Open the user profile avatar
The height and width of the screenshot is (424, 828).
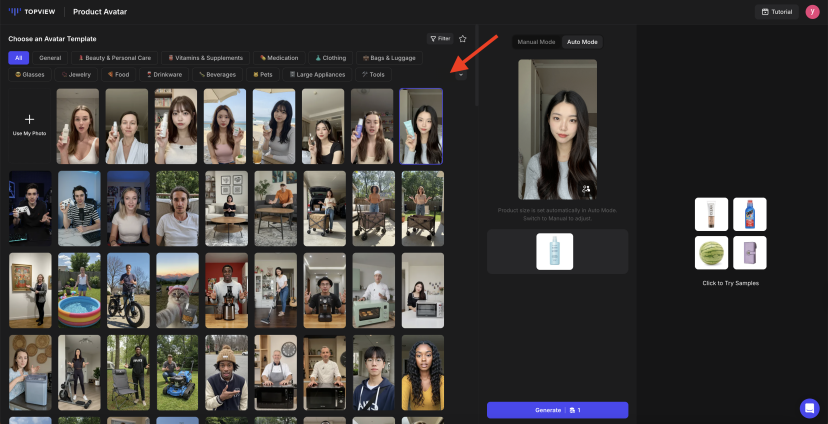(812, 12)
